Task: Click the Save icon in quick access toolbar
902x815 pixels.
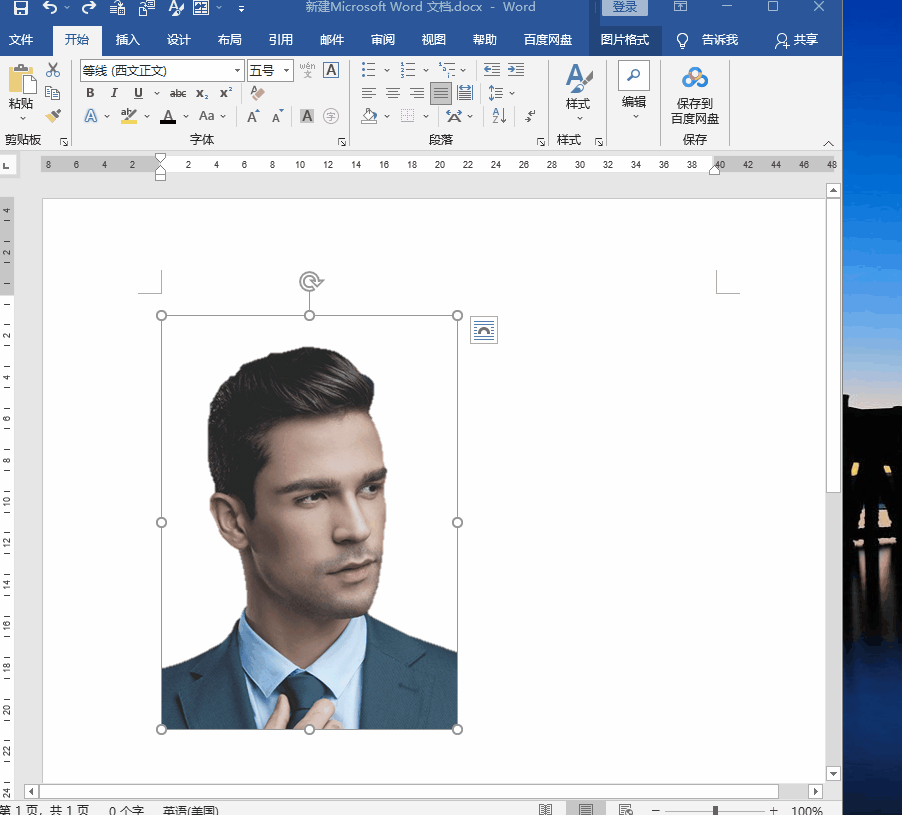Action: (20, 9)
